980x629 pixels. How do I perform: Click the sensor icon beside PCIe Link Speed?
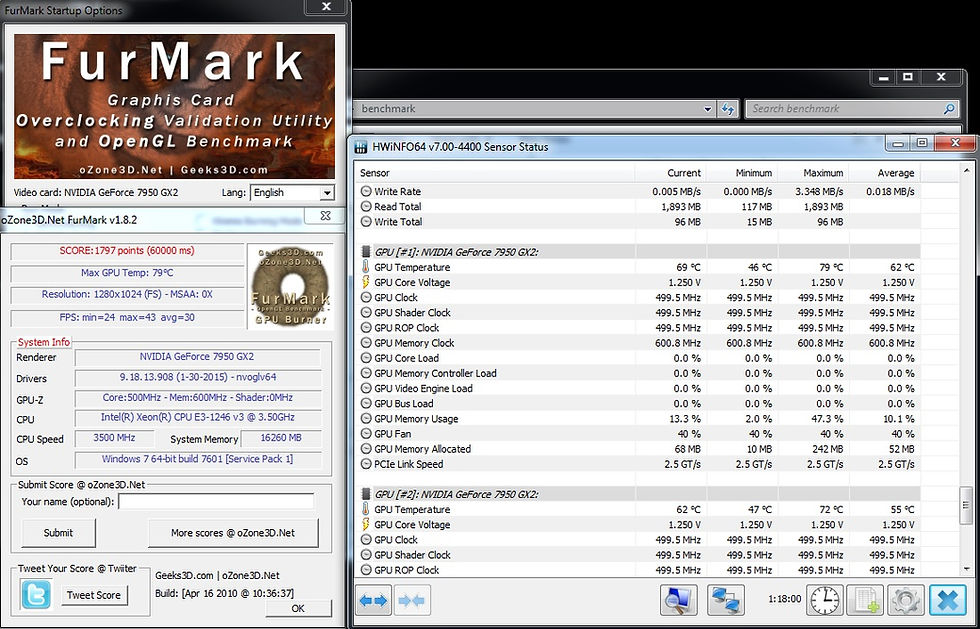[366, 464]
